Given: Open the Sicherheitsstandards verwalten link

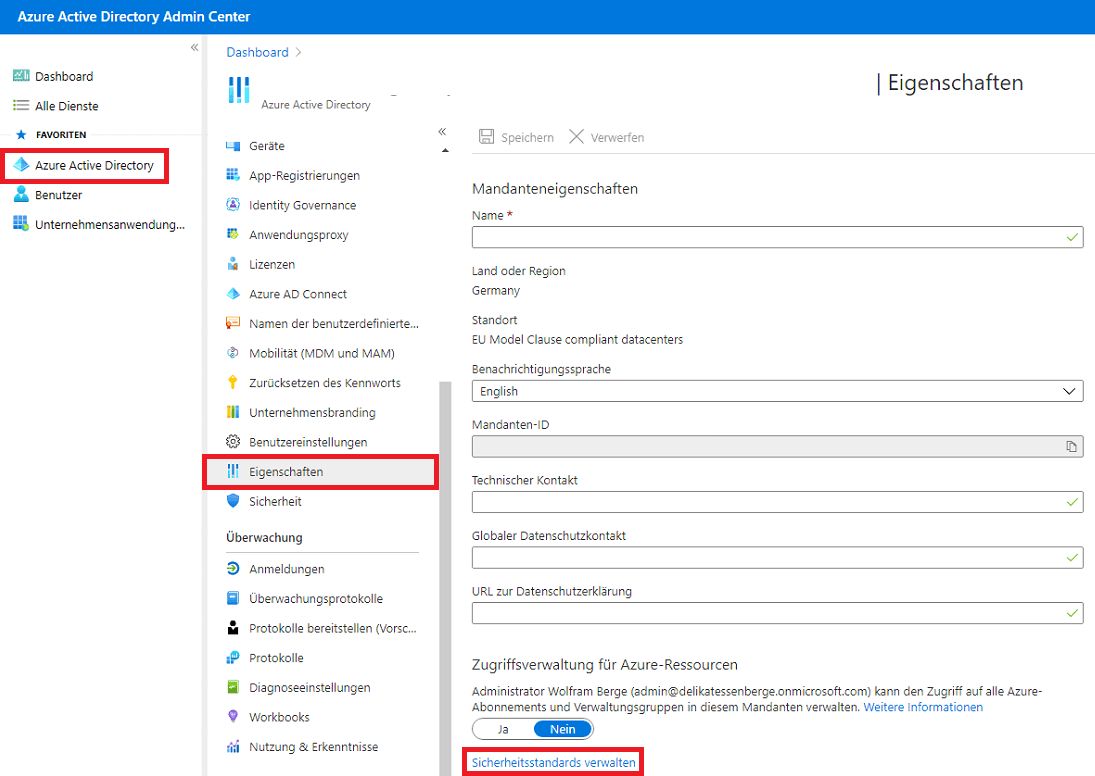Looking at the screenshot, I should 553,762.
